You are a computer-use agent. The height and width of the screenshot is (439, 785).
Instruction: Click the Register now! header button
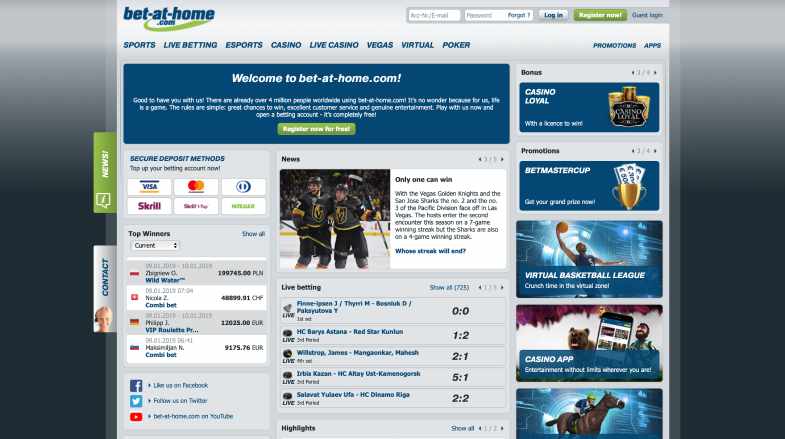600,16
